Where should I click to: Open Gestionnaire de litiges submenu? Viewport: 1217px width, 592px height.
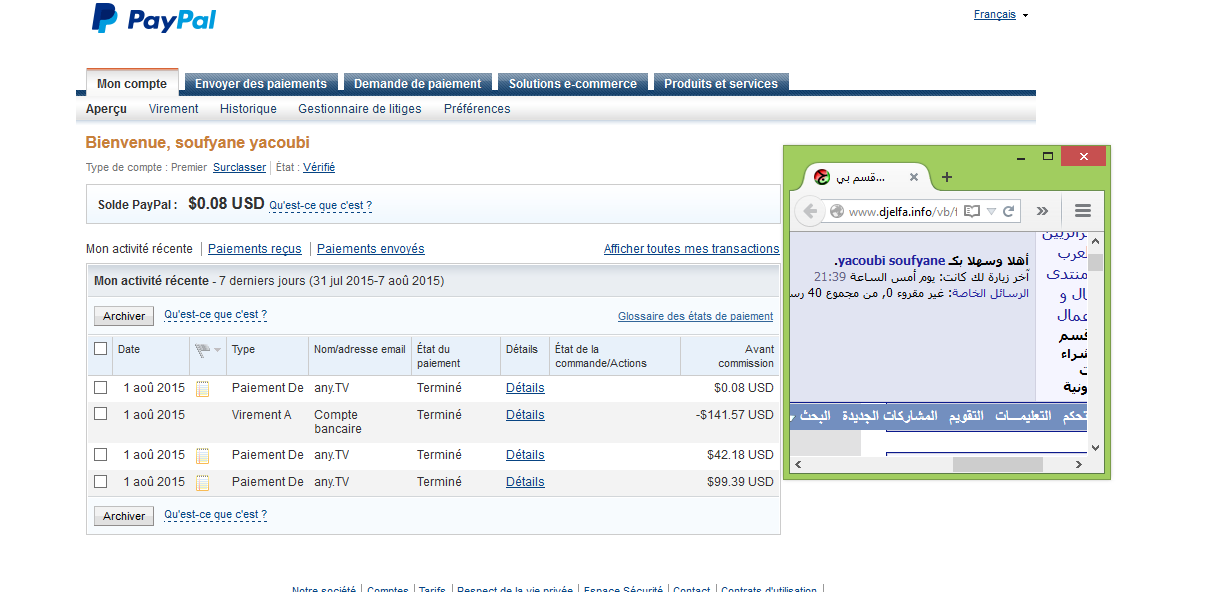(360, 109)
